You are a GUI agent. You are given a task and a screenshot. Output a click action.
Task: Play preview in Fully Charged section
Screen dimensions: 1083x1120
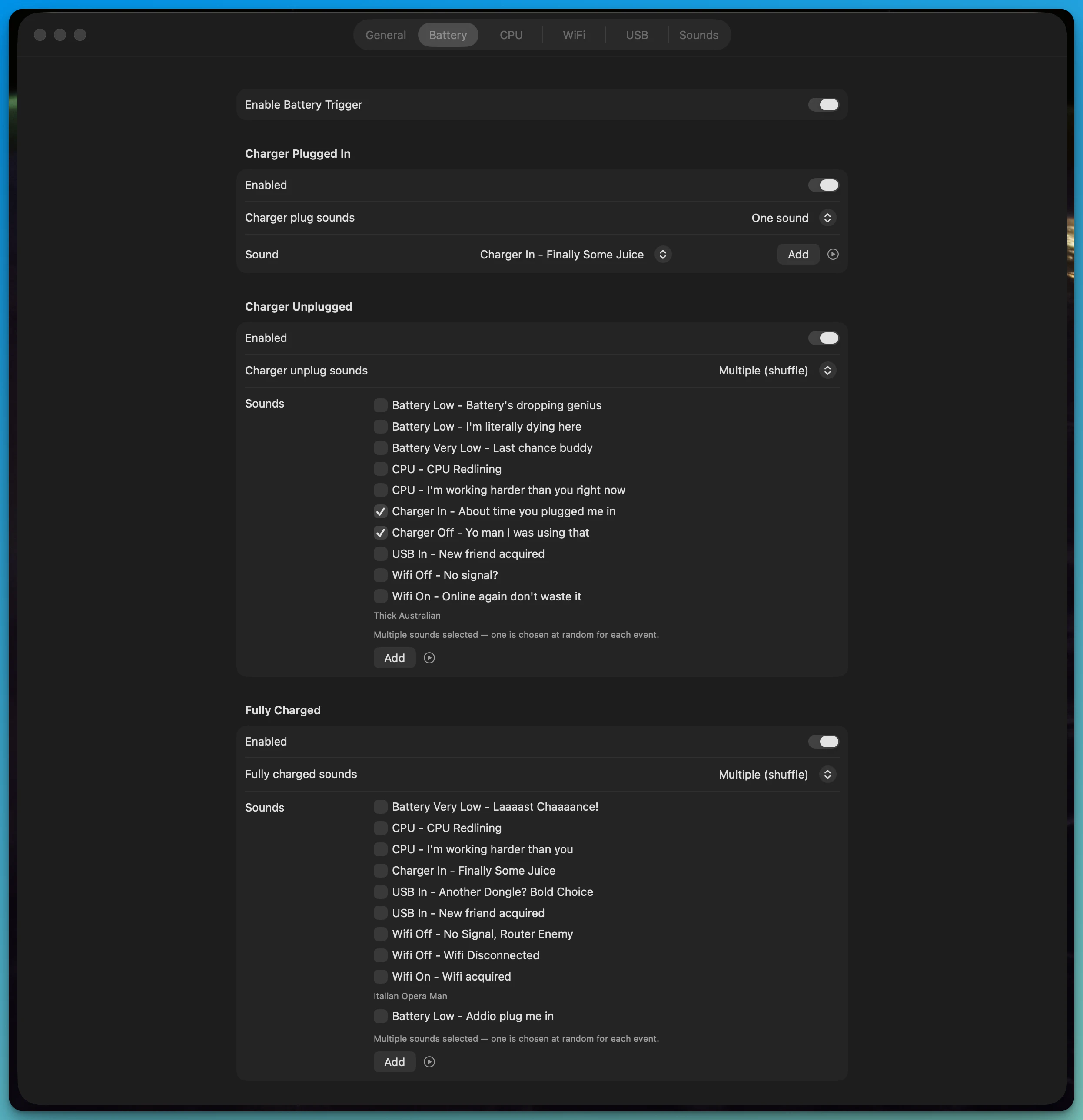tap(429, 1062)
